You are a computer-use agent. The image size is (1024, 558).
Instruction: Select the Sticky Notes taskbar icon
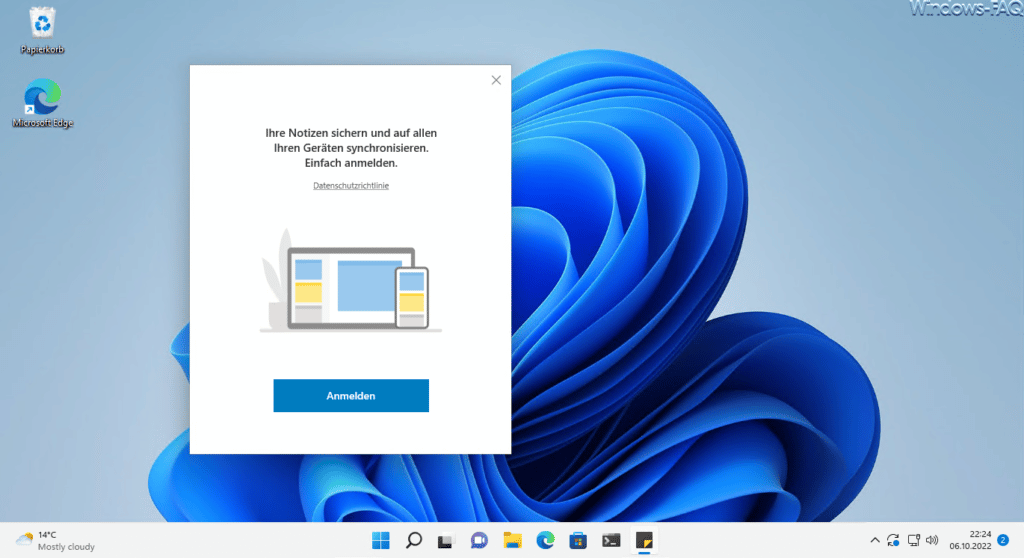point(644,540)
